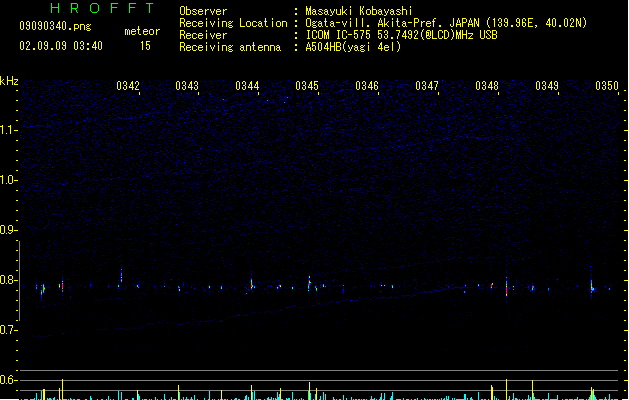The height and width of the screenshot is (400, 629).
Task: Click the 0347 time marker
Action: pyautogui.click(x=427, y=86)
